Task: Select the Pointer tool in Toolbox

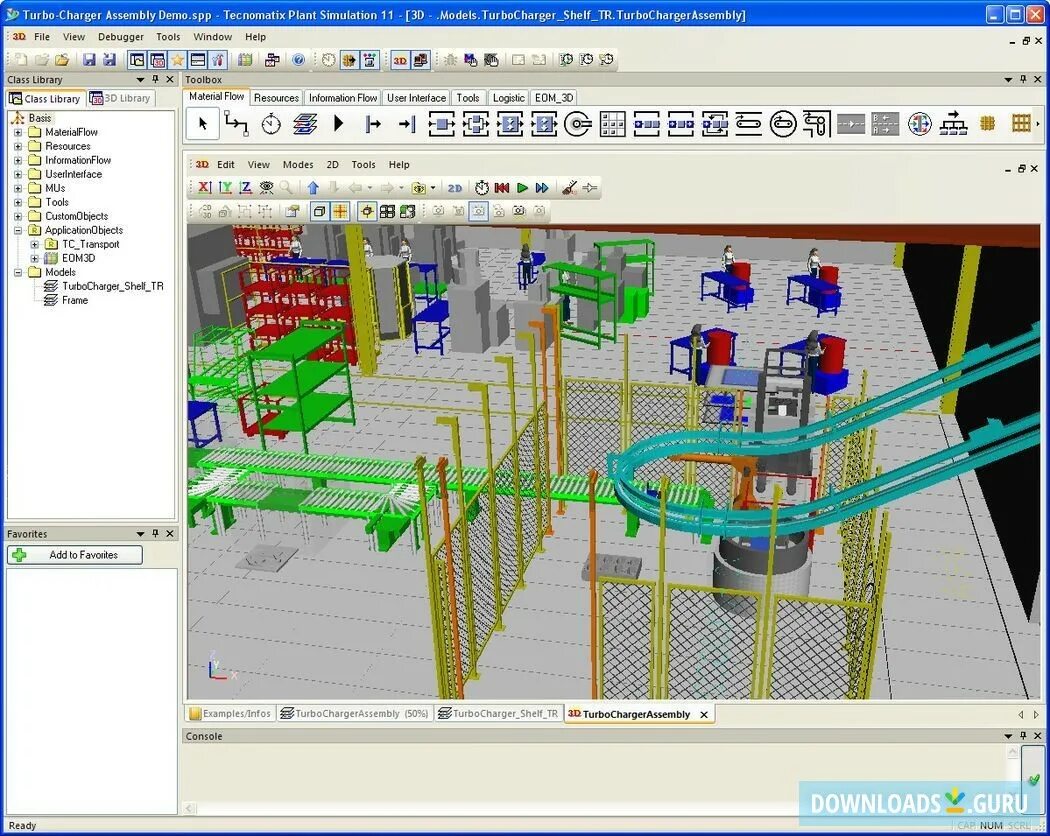Action: pos(203,124)
